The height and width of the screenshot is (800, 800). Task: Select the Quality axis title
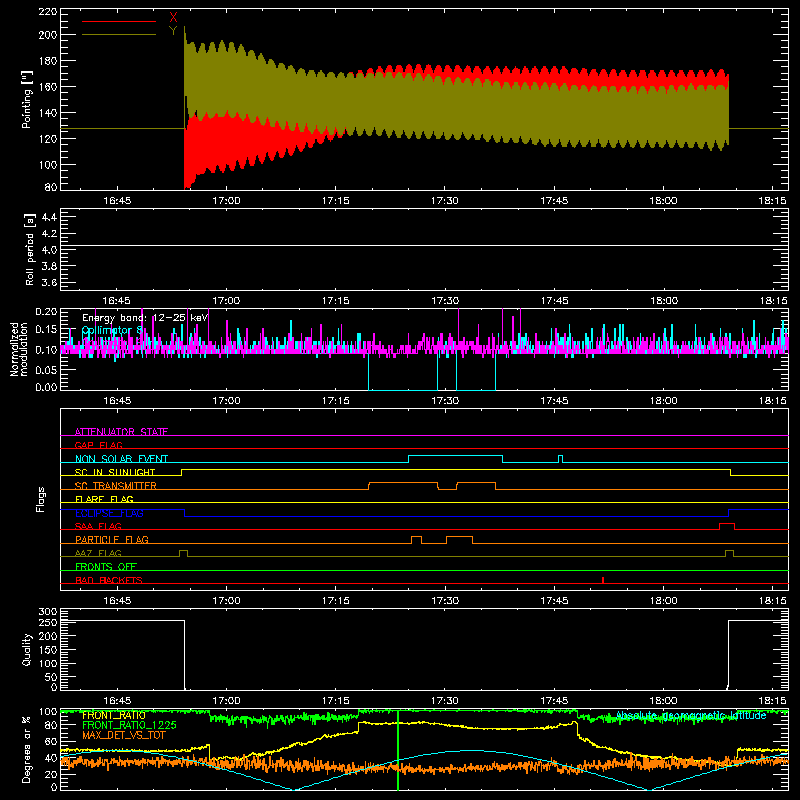pyautogui.click(x=27, y=649)
